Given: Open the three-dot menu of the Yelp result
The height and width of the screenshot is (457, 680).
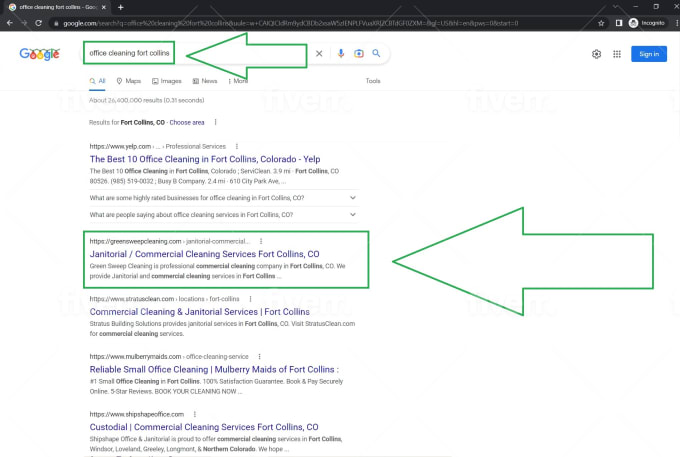Looking at the screenshot, I should [237, 147].
